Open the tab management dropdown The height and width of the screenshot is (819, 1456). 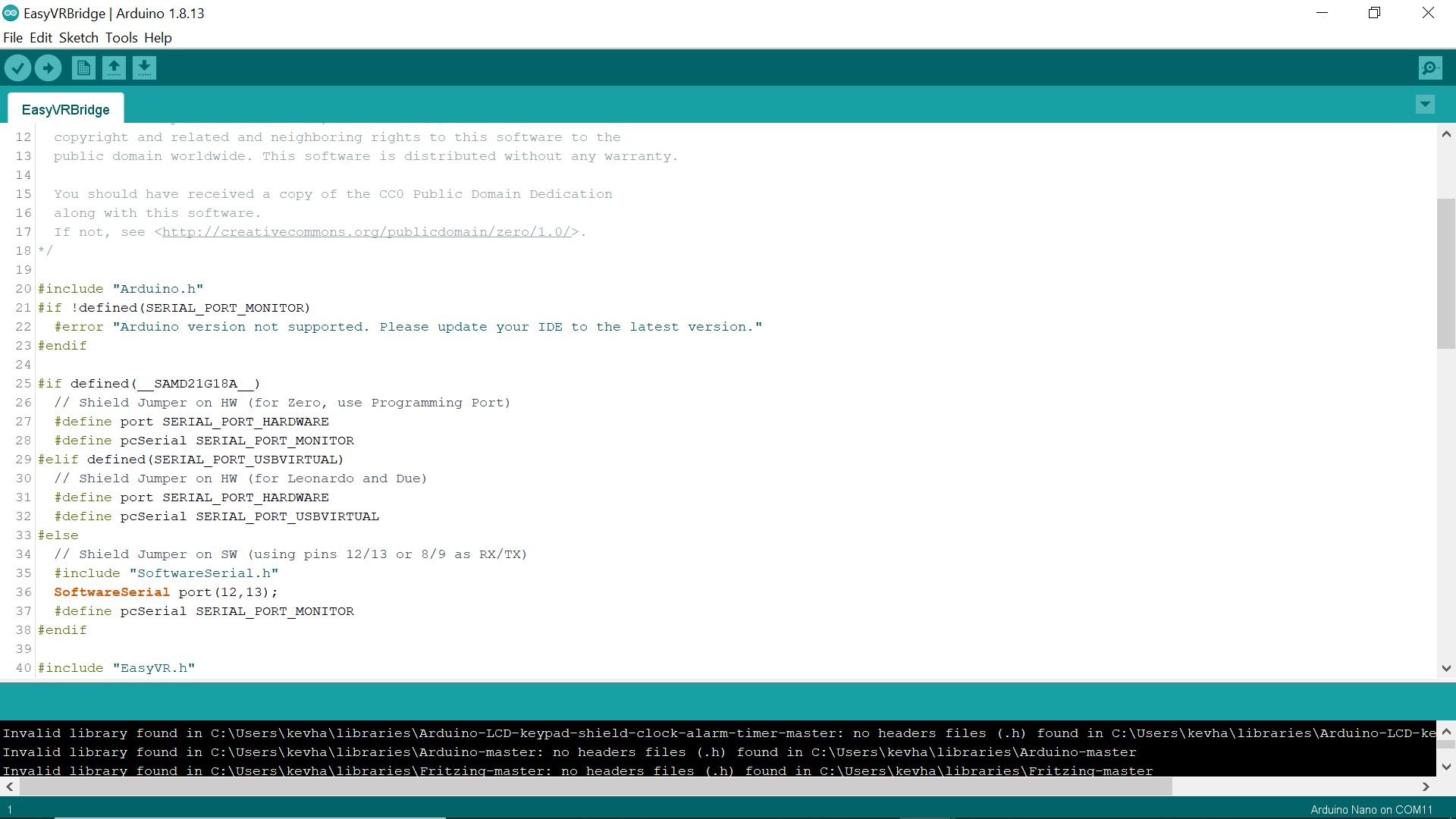pos(1425,105)
